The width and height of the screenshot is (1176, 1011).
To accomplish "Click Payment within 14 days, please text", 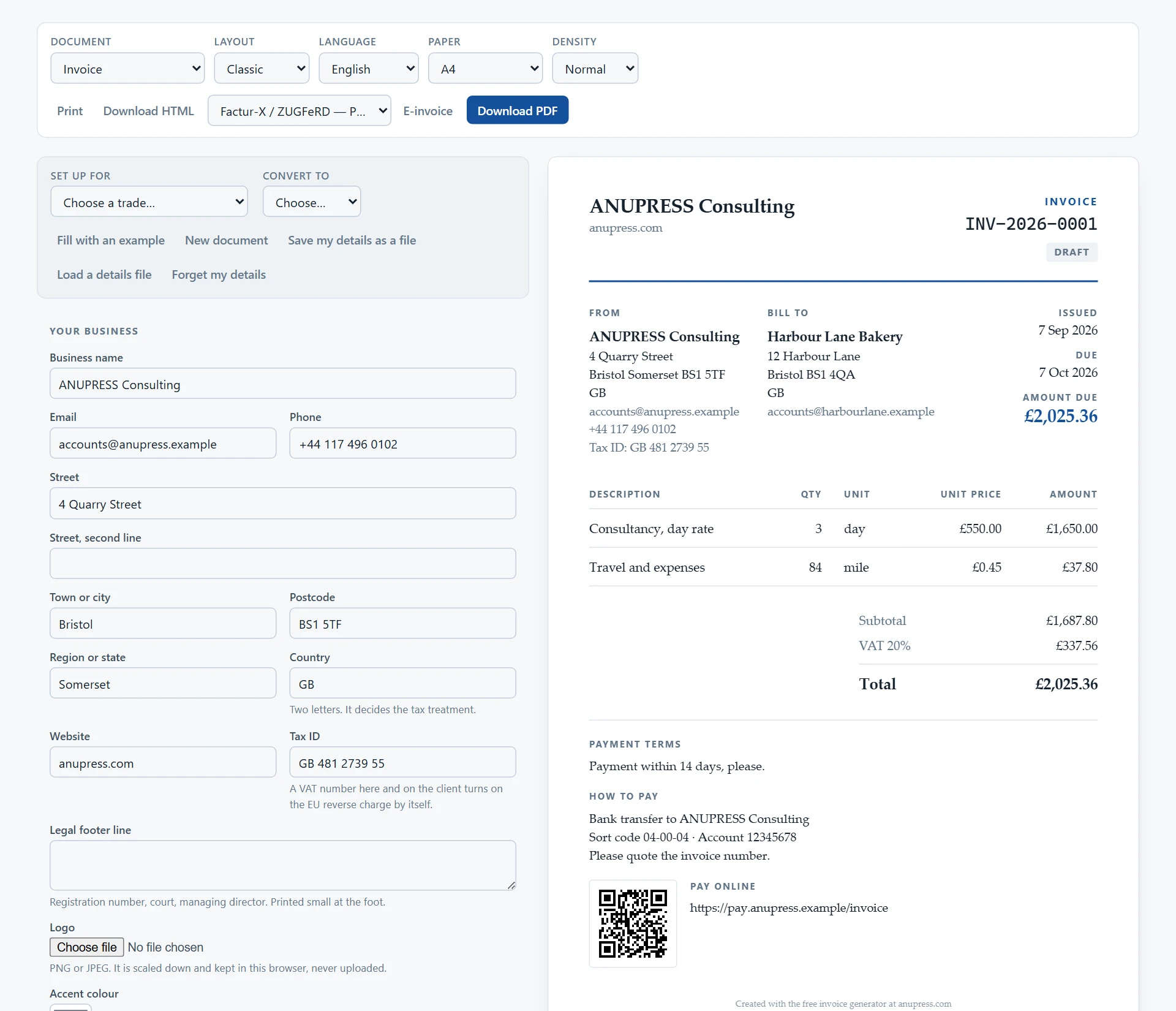I will [677, 767].
